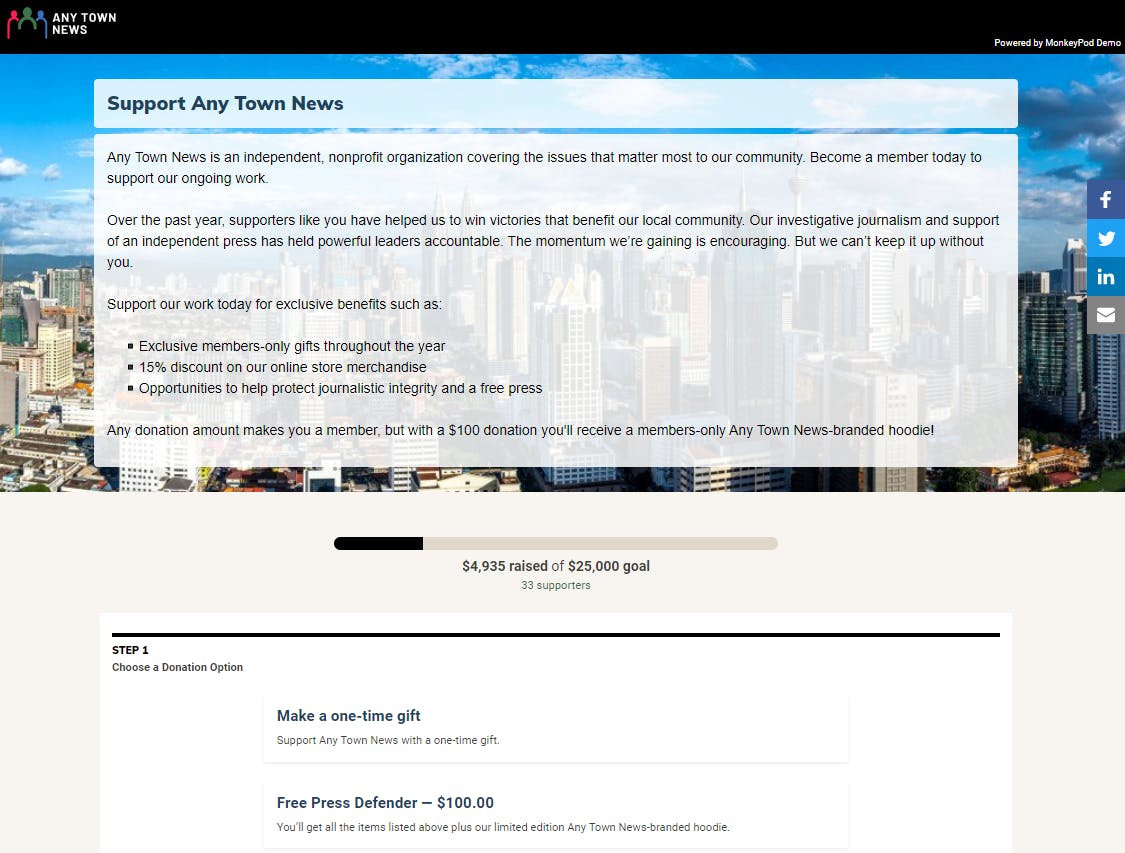Share the page on LinkedIn

click(x=1106, y=276)
